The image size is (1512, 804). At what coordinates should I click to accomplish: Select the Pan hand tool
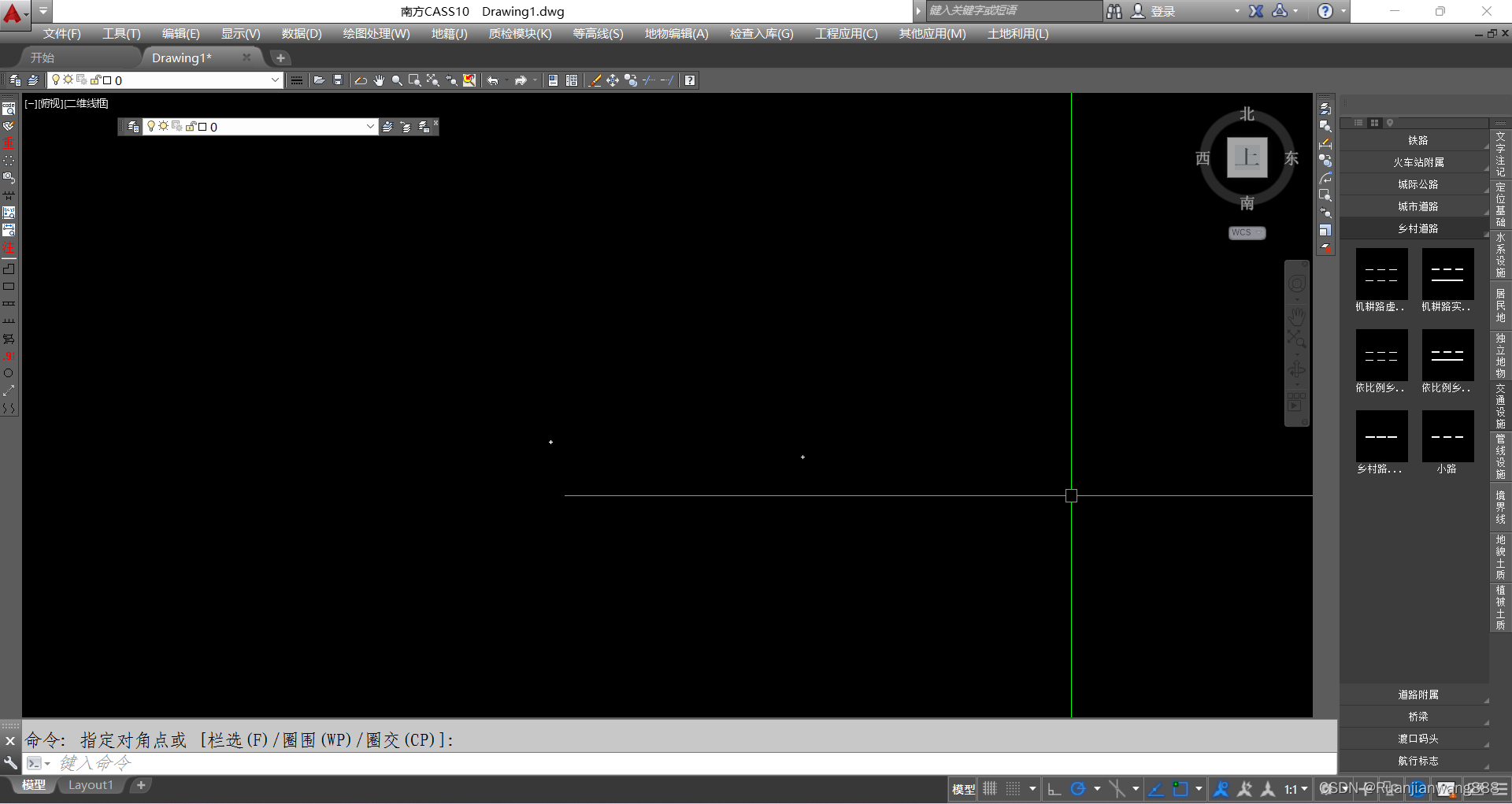[379, 80]
